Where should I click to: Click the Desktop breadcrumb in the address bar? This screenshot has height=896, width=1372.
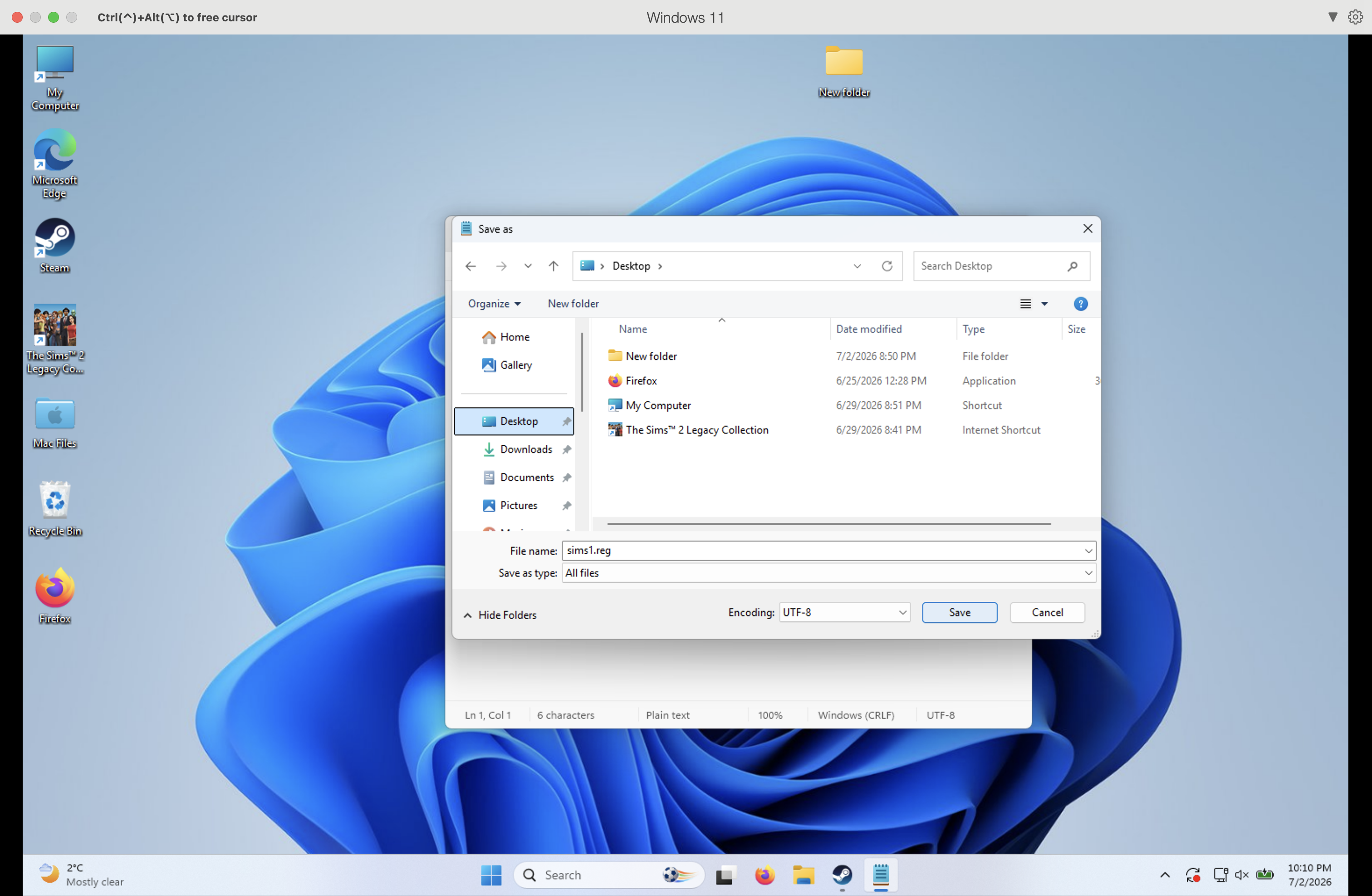click(x=631, y=266)
